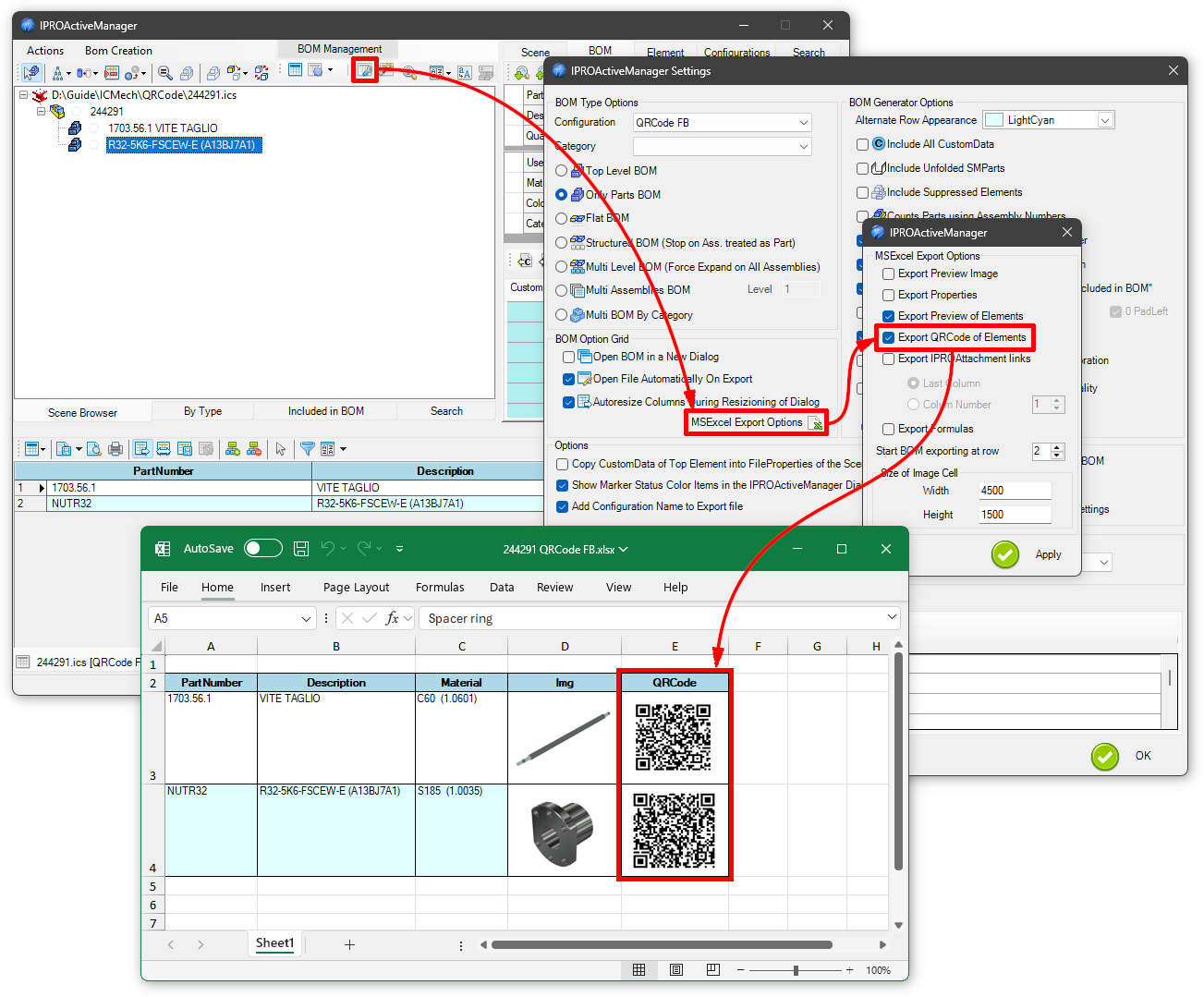Click the Excel save disk icon

tap(300, 549)
